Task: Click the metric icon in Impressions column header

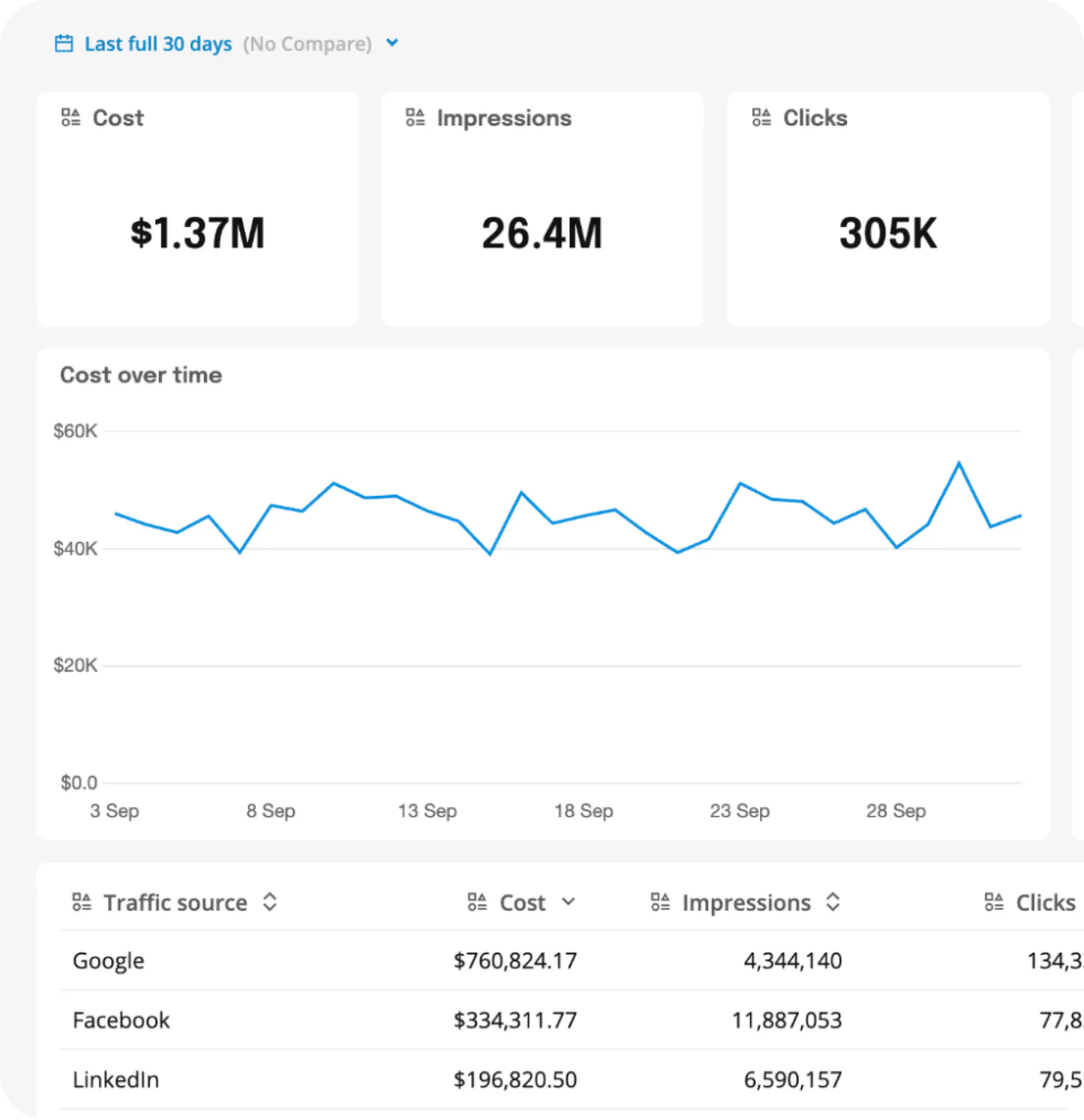Action: [660, 902]
